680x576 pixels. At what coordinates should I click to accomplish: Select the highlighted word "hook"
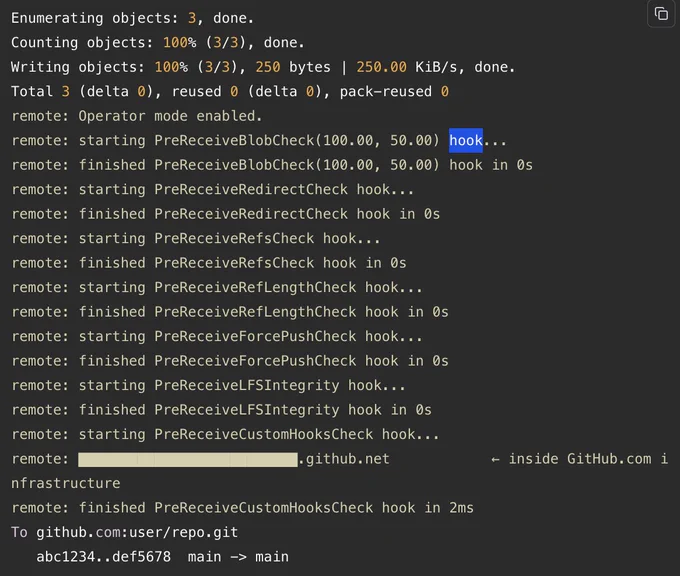pyautogui.click(x=466, y=141)
